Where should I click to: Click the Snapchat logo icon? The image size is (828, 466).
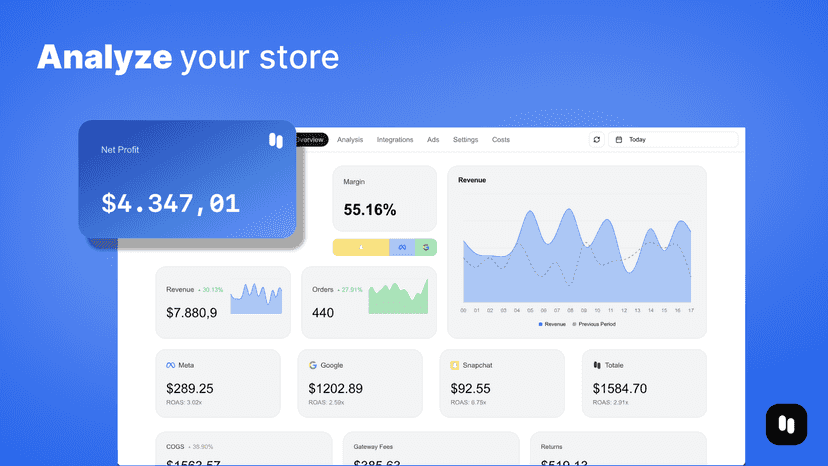pos(455,365)
